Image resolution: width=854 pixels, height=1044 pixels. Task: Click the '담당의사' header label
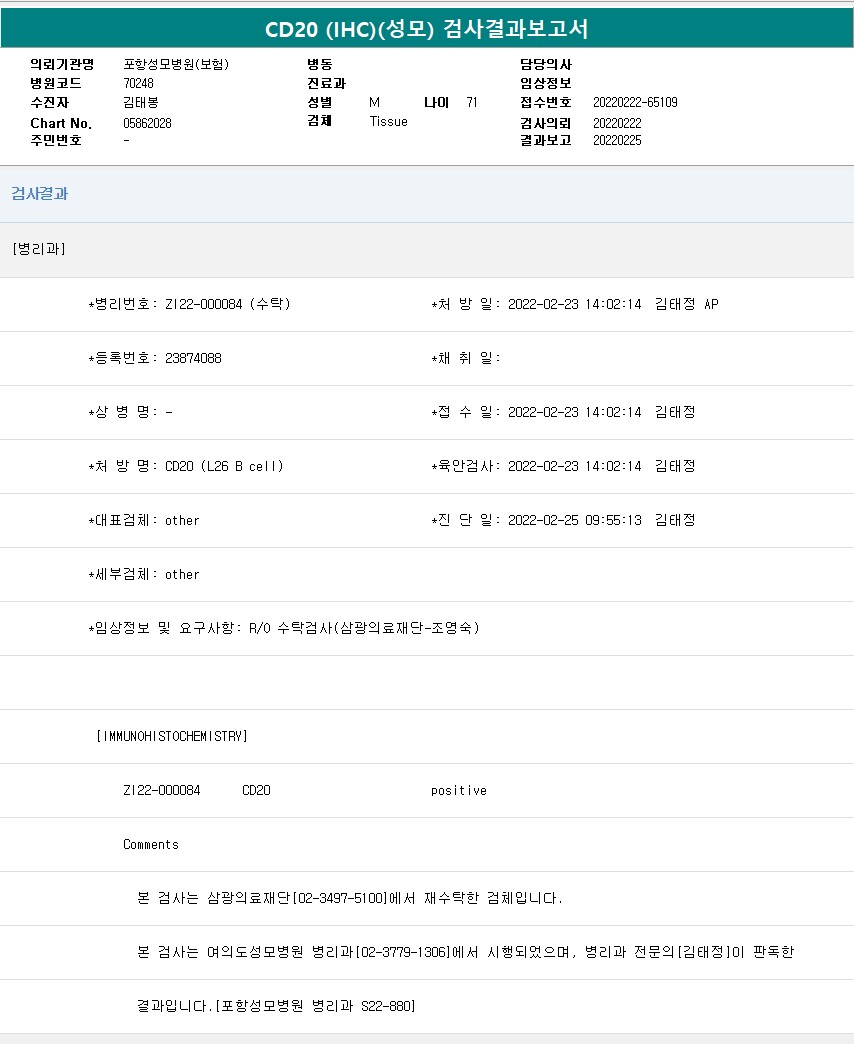(546, 64)
